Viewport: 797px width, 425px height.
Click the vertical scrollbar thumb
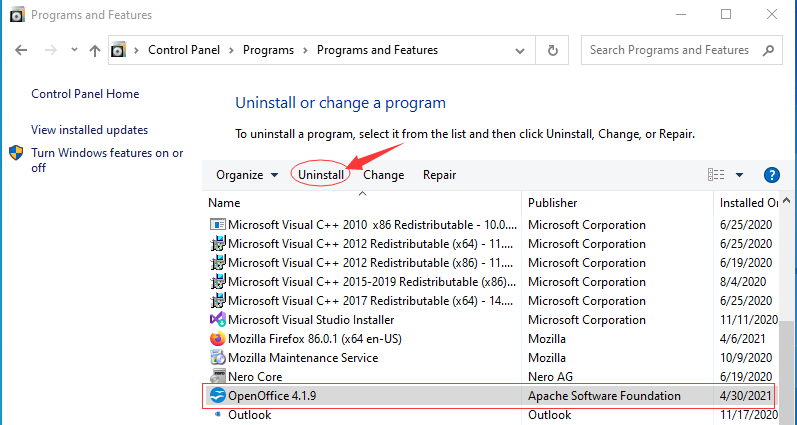click(x=787, y=372)
